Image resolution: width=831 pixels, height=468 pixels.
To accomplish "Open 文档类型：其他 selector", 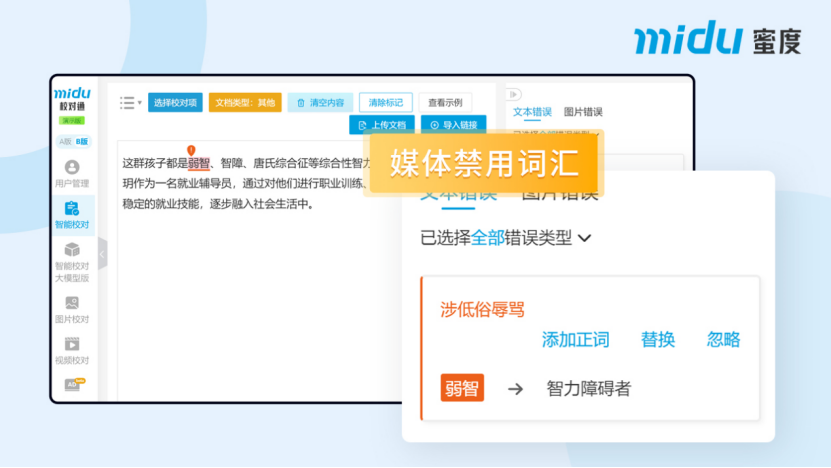I will tap(245, 103).
